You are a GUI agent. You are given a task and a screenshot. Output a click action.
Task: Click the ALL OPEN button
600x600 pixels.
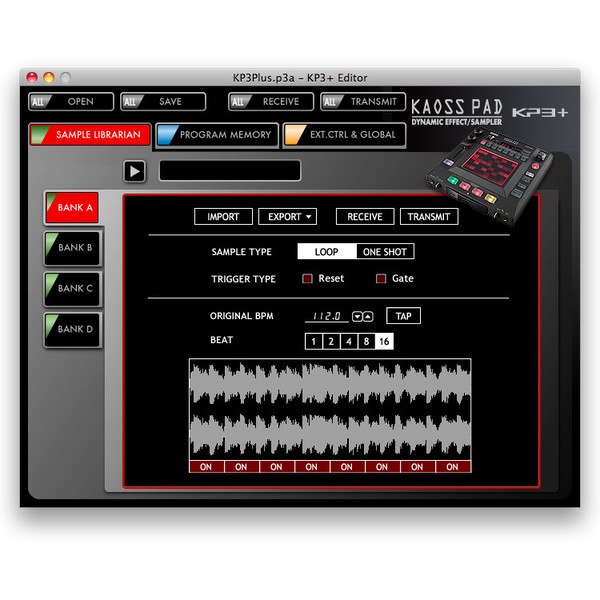(71, 102)
